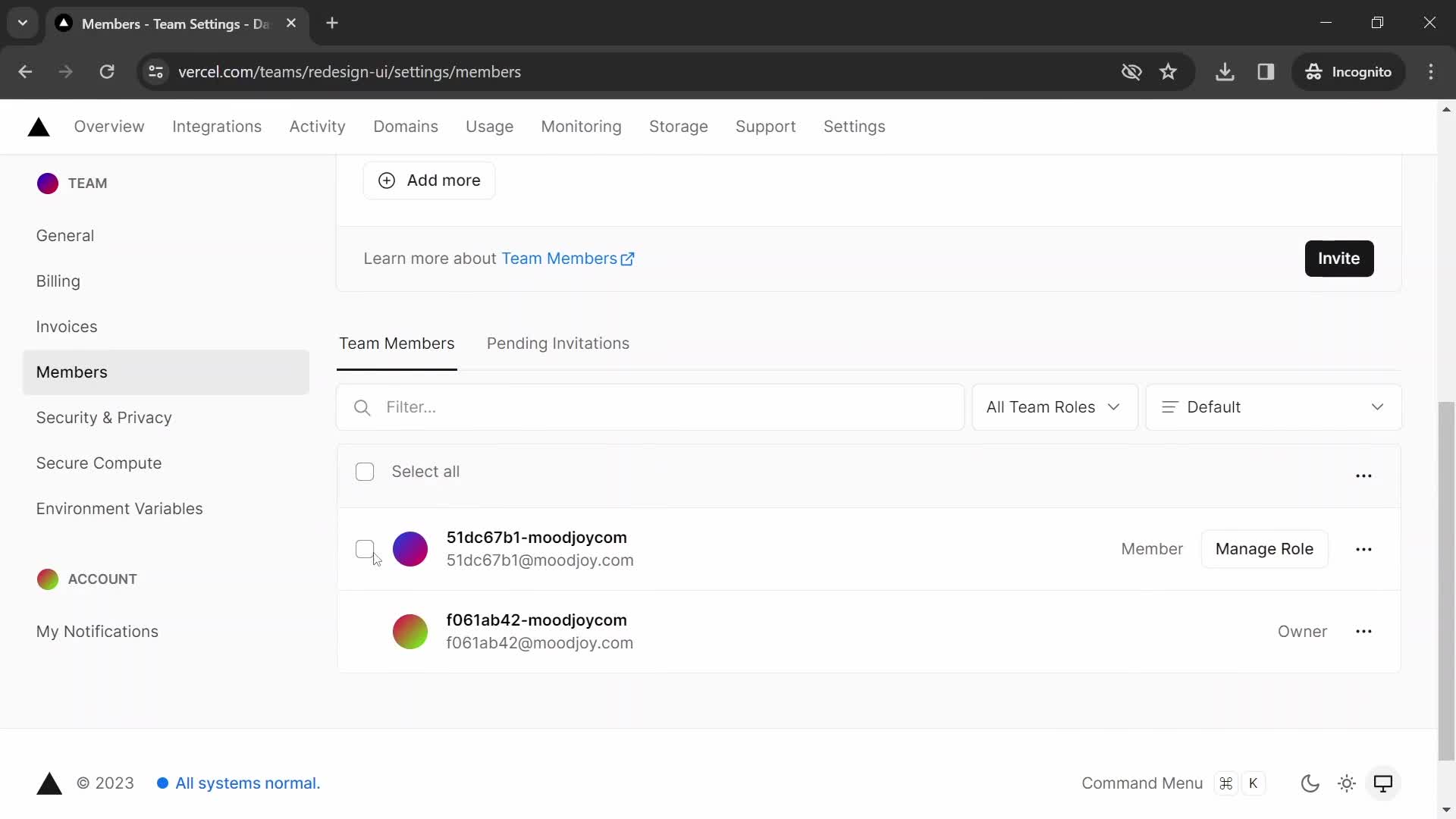The width and height of the screenshot is (1456, 819).
Task: Enable the incognito mode eye icon
Action: 1131,71
